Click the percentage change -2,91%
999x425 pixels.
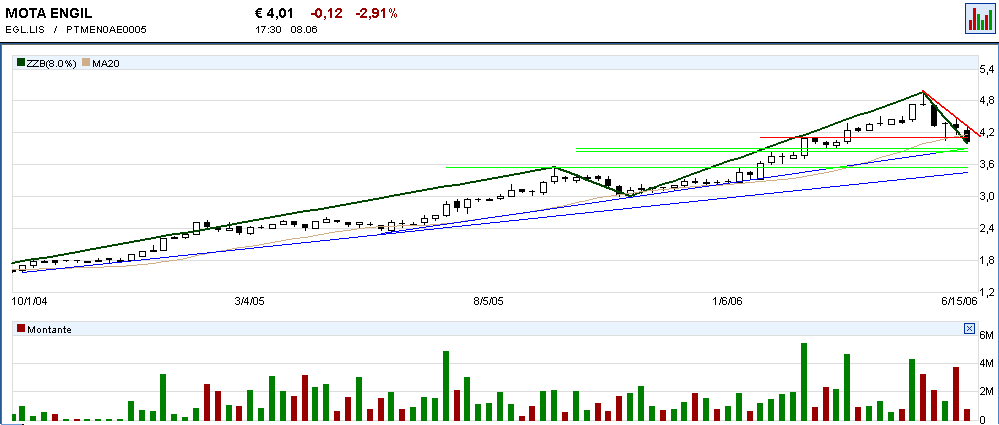coord(377,13)
